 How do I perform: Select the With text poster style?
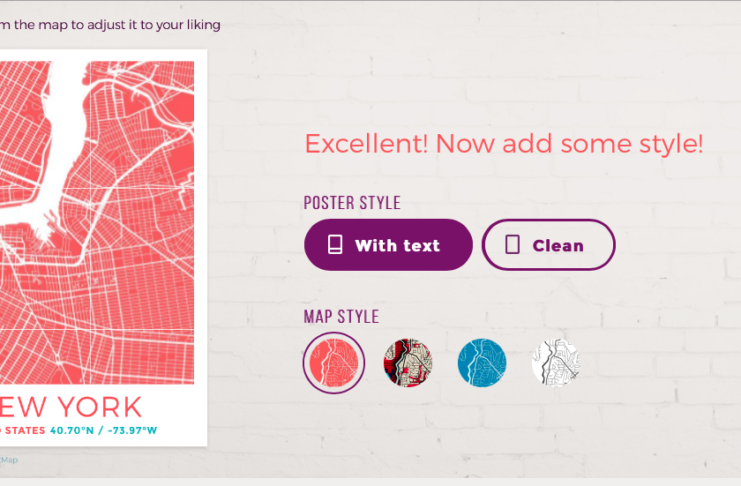tap(388, 245)
